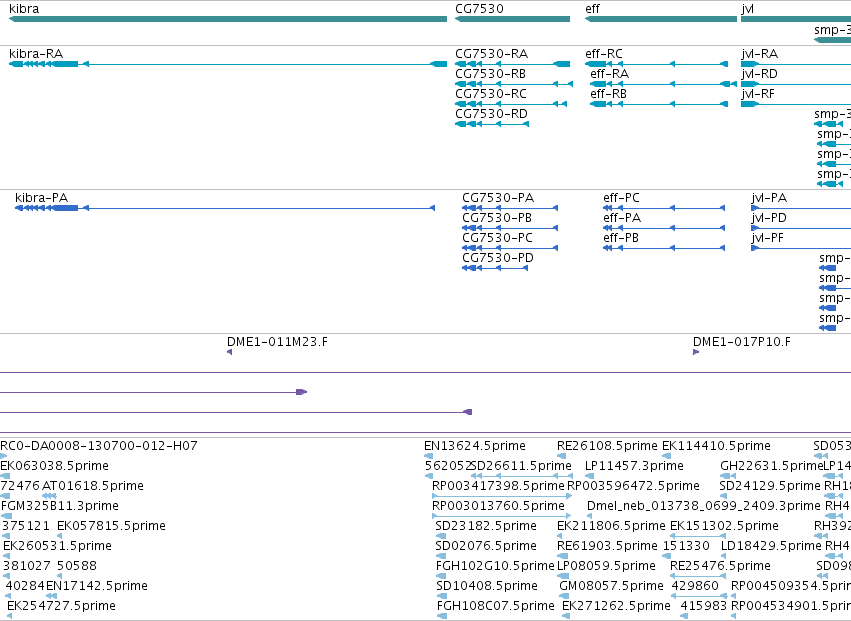This screenshot has height=621, width=851.
Task: Open transcript CG7530-RD
Action: (x=491, y=114)
